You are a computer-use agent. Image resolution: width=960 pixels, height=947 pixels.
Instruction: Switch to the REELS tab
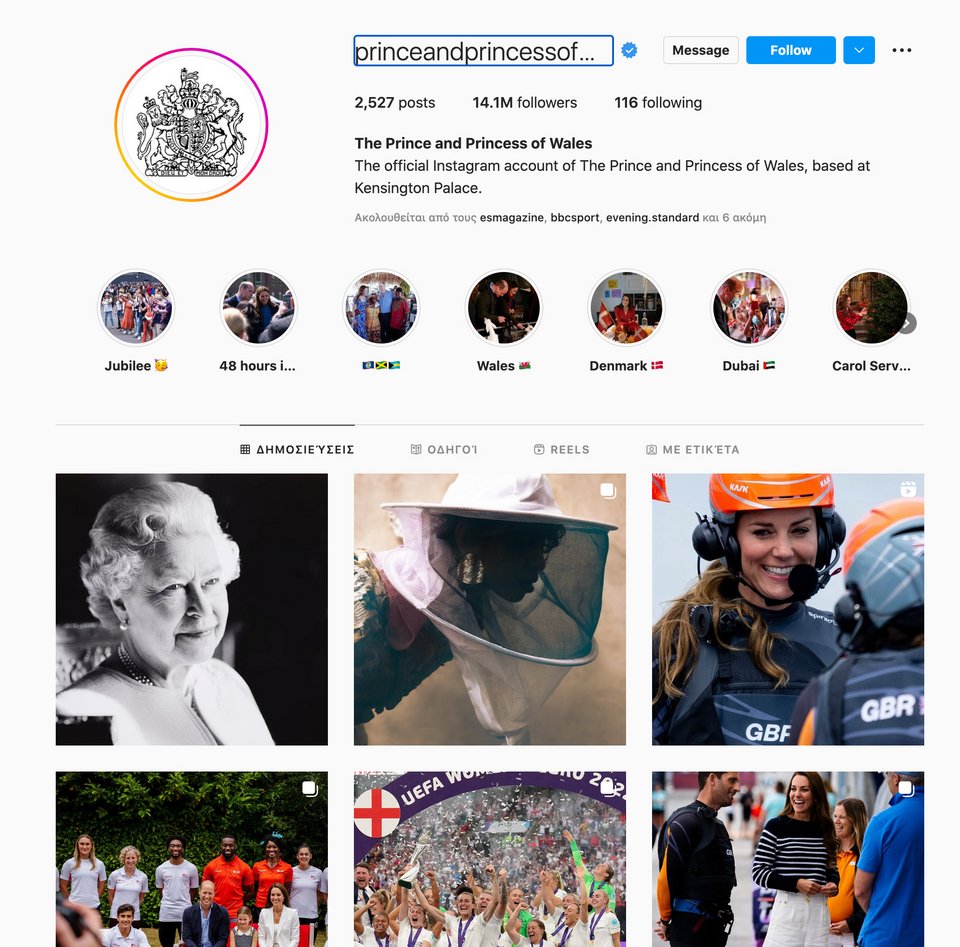pyautogui.click(x=561, y=449)
